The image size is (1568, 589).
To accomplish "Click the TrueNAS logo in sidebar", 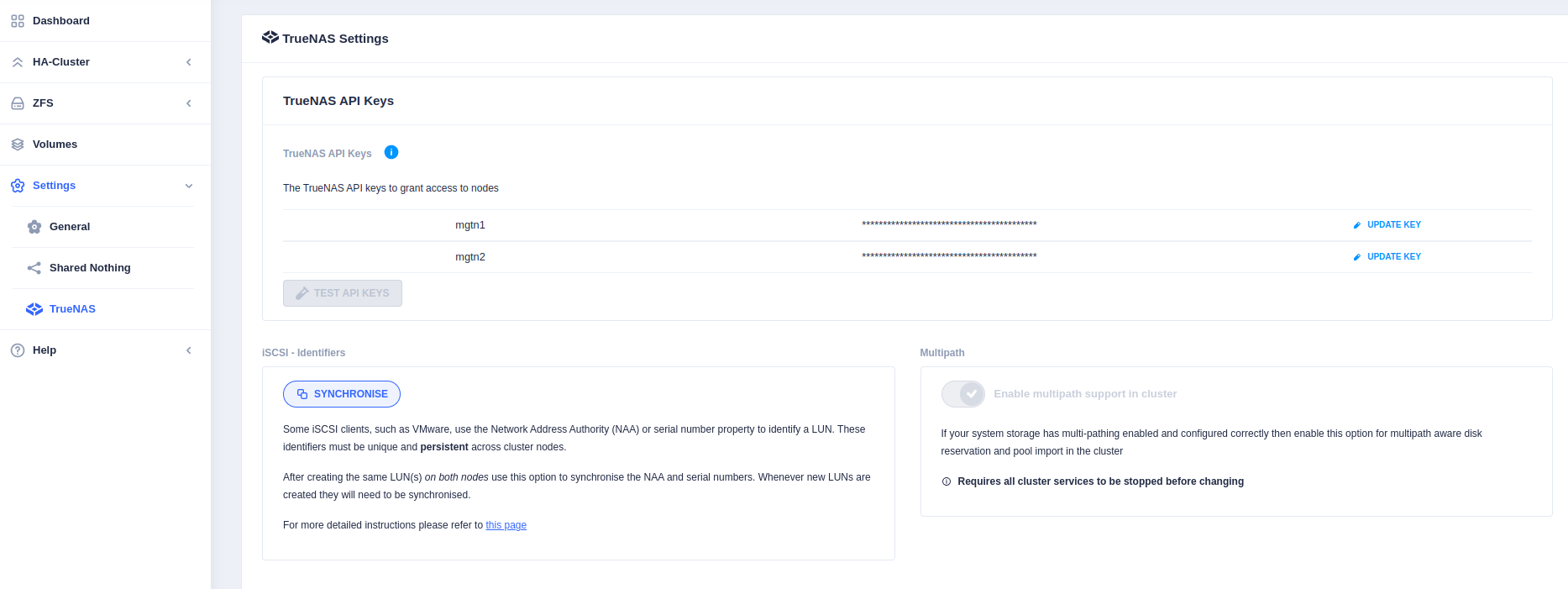I will 34,309.
